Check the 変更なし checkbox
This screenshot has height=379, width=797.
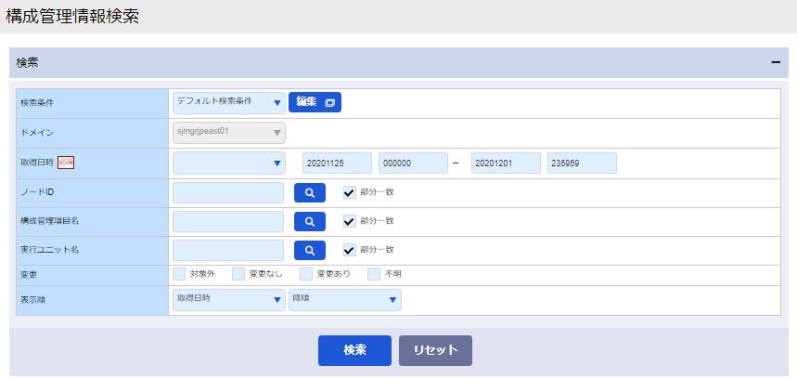point(238,274)
